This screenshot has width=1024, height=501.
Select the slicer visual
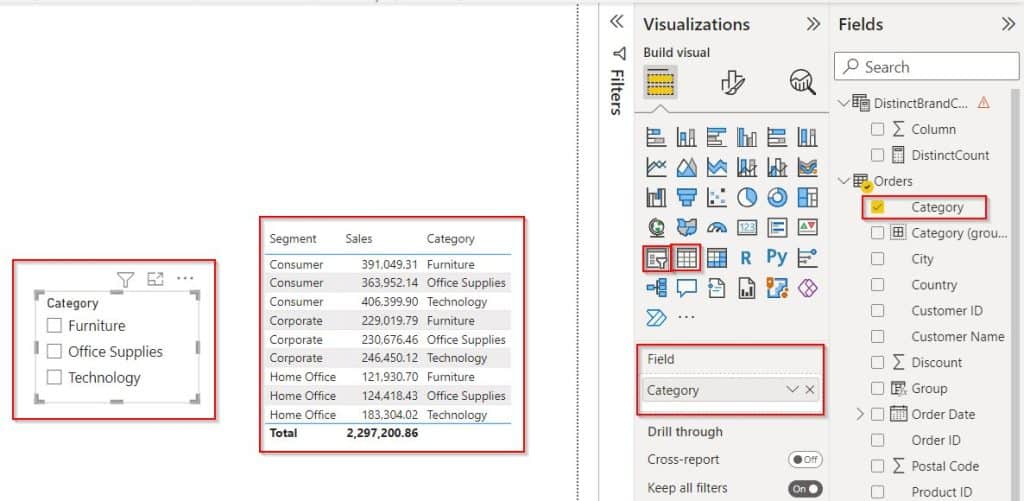click(x=656, y=258)
